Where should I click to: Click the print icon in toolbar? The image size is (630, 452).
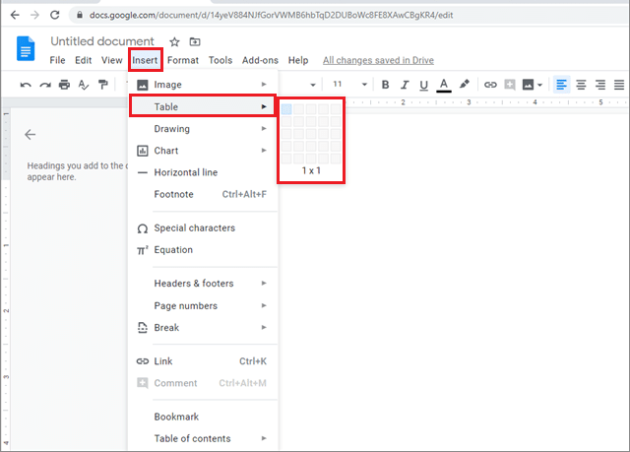tap(64, 85)
